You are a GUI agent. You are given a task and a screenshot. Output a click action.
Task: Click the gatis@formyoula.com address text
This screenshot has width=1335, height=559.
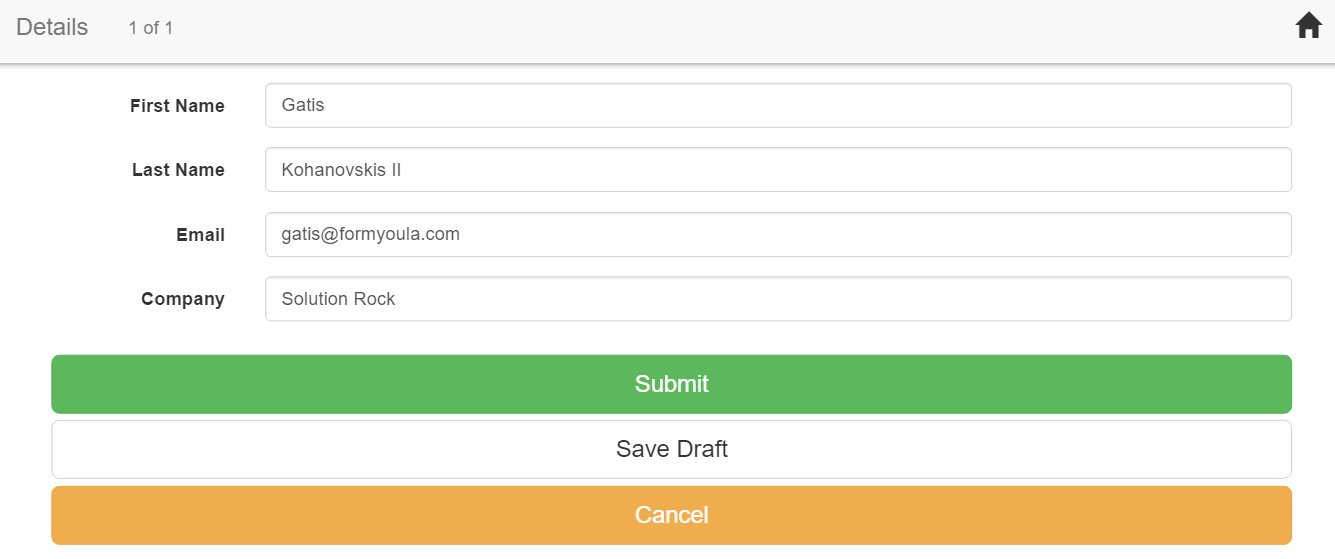tap(370, 234)
